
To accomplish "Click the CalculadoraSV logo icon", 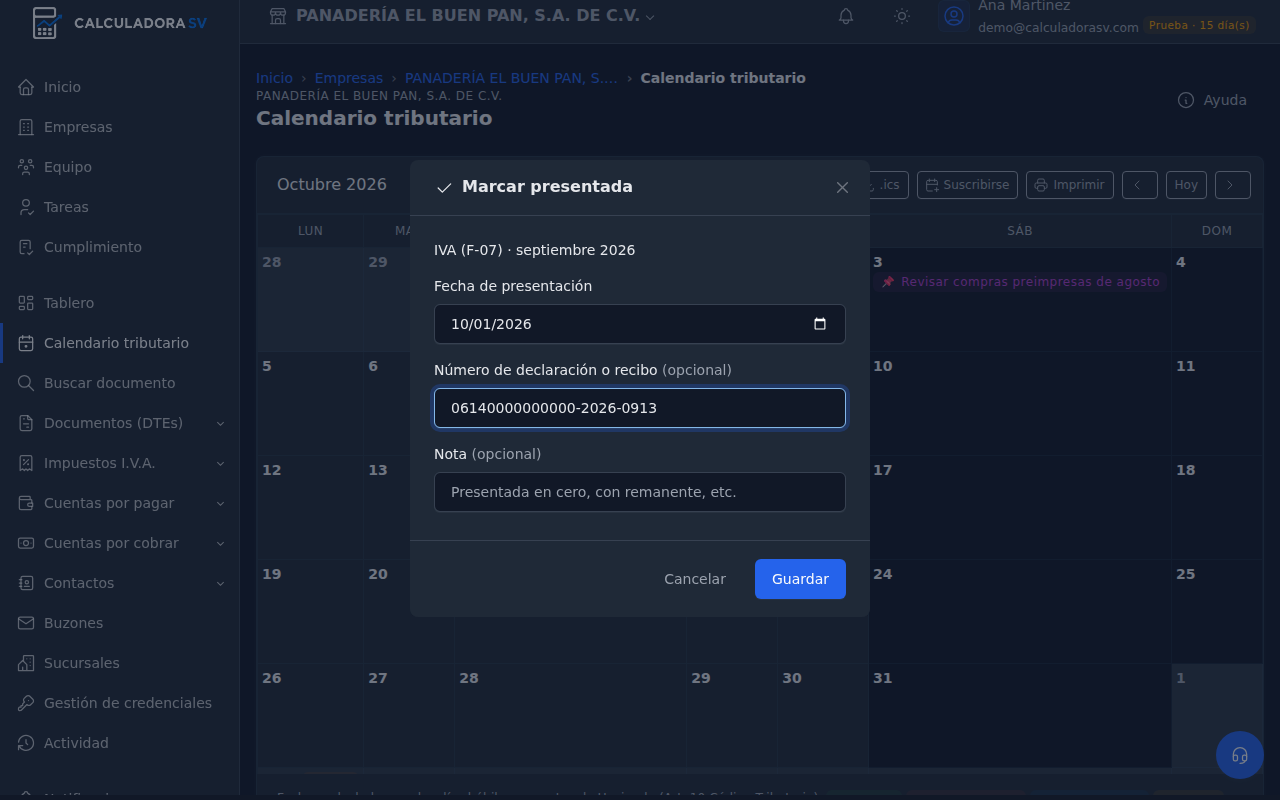I will pos(44,22).
